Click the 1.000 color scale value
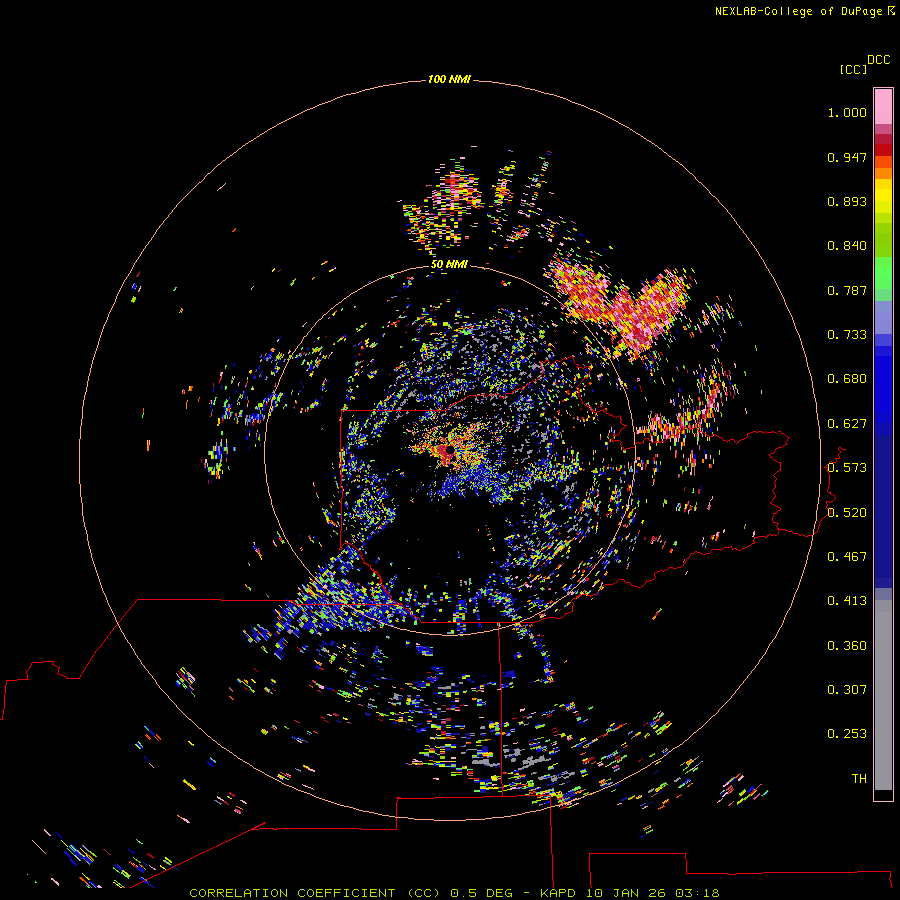This screenshot has height=900, width=900. 847,112
